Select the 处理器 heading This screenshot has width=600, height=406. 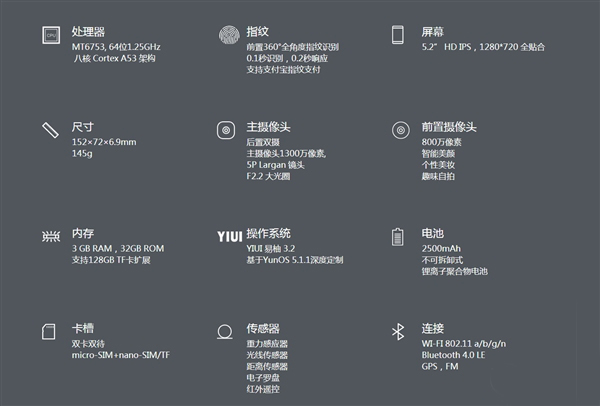coord(88,32)
